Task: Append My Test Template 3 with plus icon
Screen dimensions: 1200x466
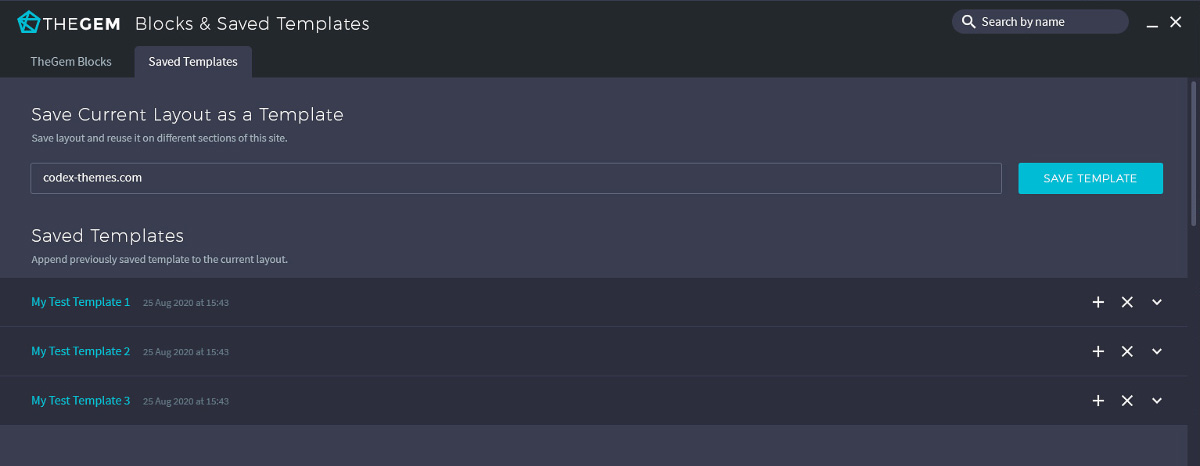Action: pos(1098,400)
